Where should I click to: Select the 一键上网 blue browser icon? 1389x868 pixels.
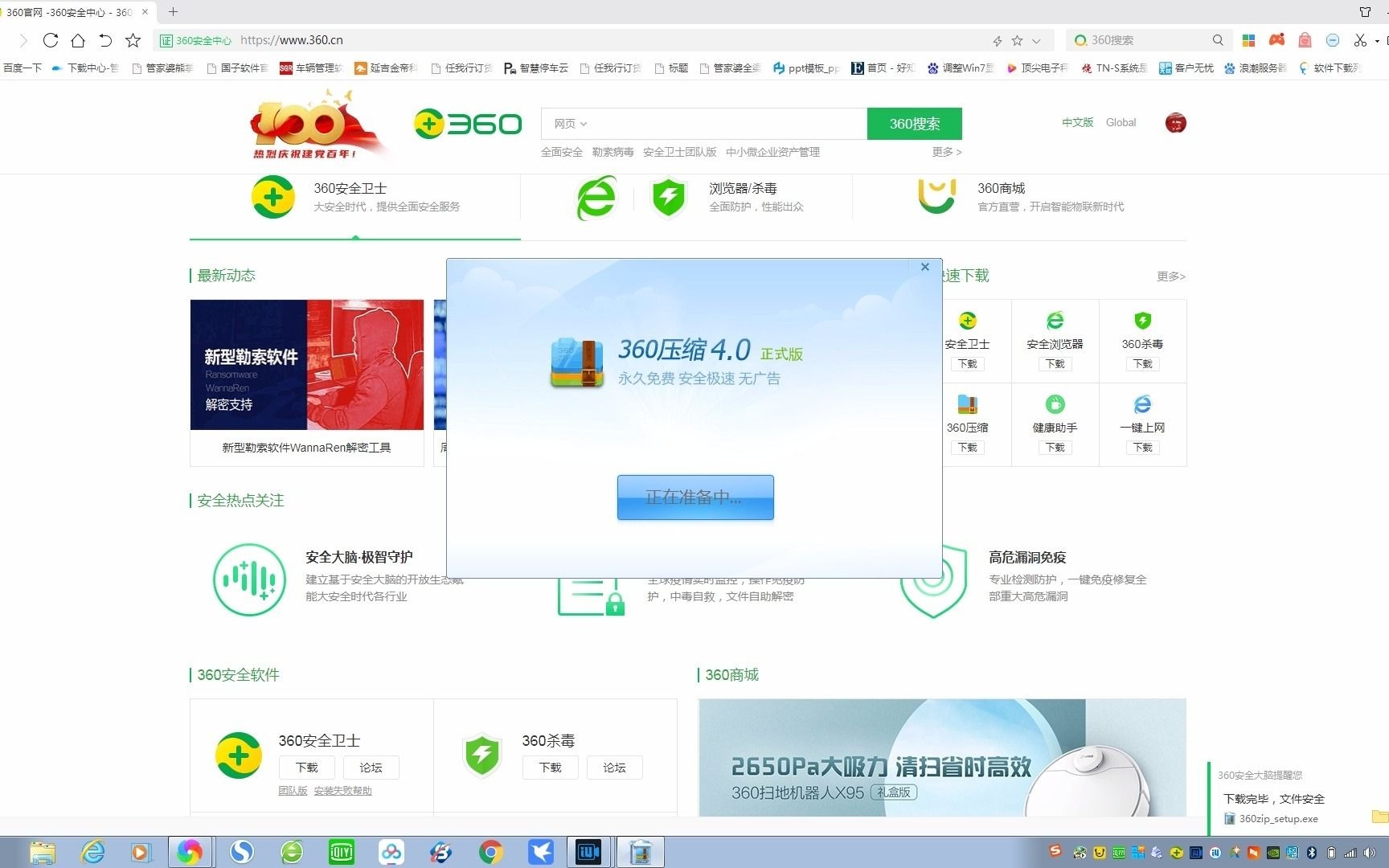(1142, 405)
